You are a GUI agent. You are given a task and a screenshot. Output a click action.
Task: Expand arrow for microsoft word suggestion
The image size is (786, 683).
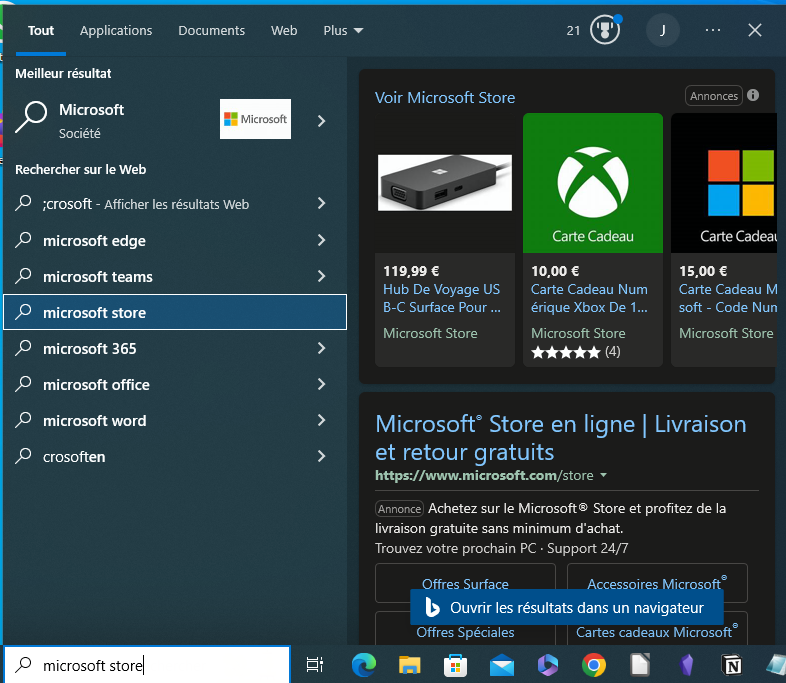click(321, 420)
